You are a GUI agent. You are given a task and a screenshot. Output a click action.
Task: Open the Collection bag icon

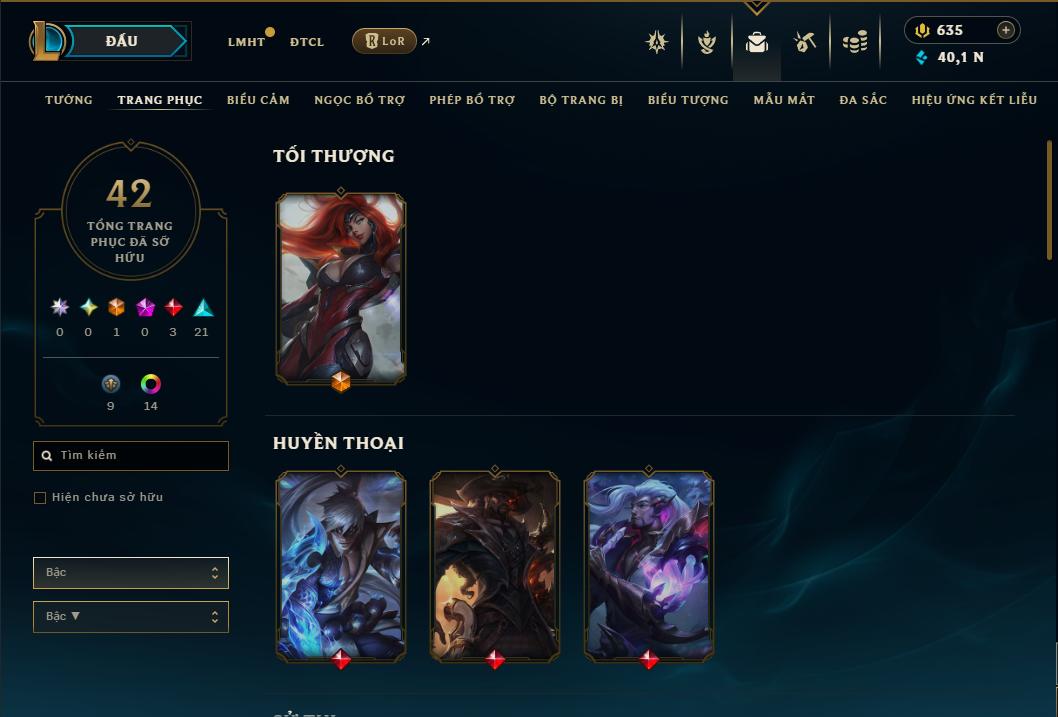click(x=756, y=42)
